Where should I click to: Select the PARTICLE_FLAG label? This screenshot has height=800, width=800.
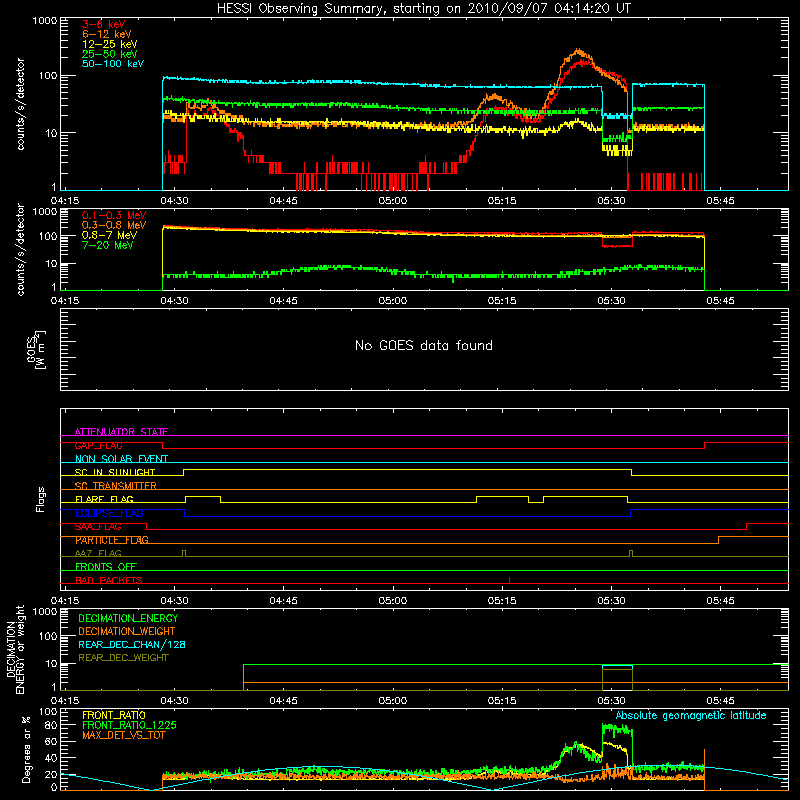pos(112,540)
